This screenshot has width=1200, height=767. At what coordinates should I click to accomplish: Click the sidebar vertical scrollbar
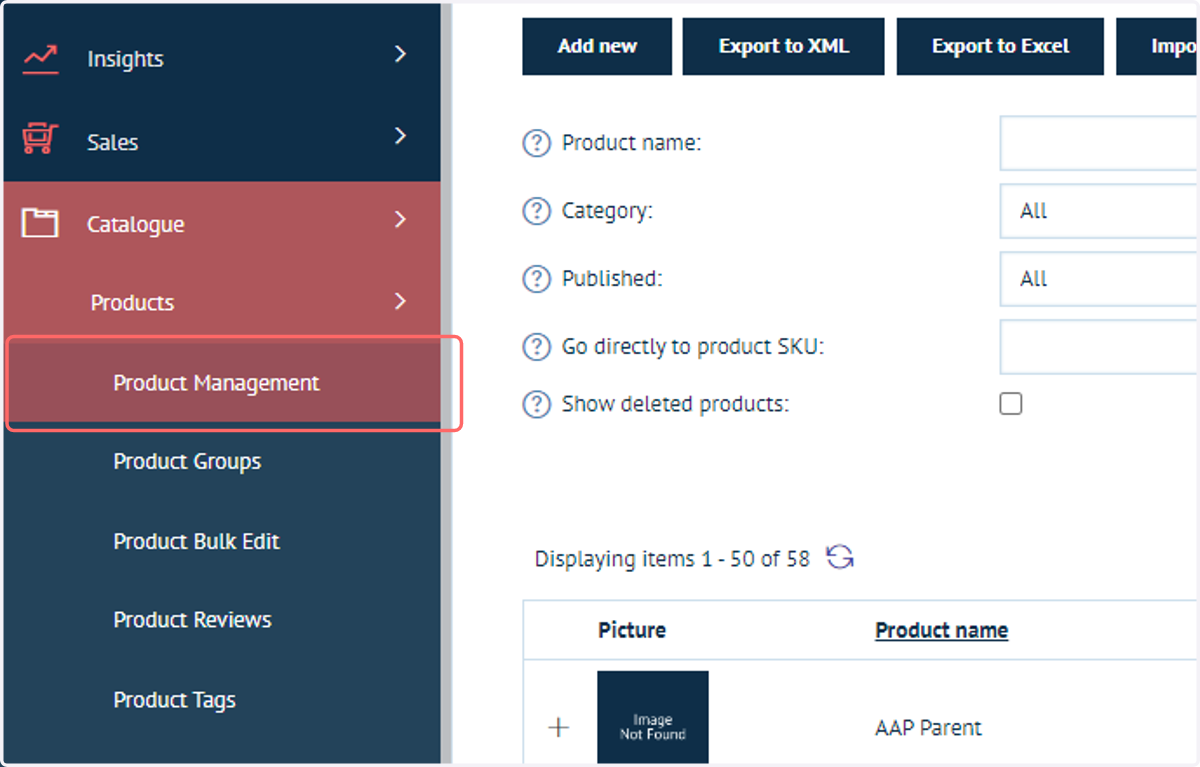(x=446, y=383)
